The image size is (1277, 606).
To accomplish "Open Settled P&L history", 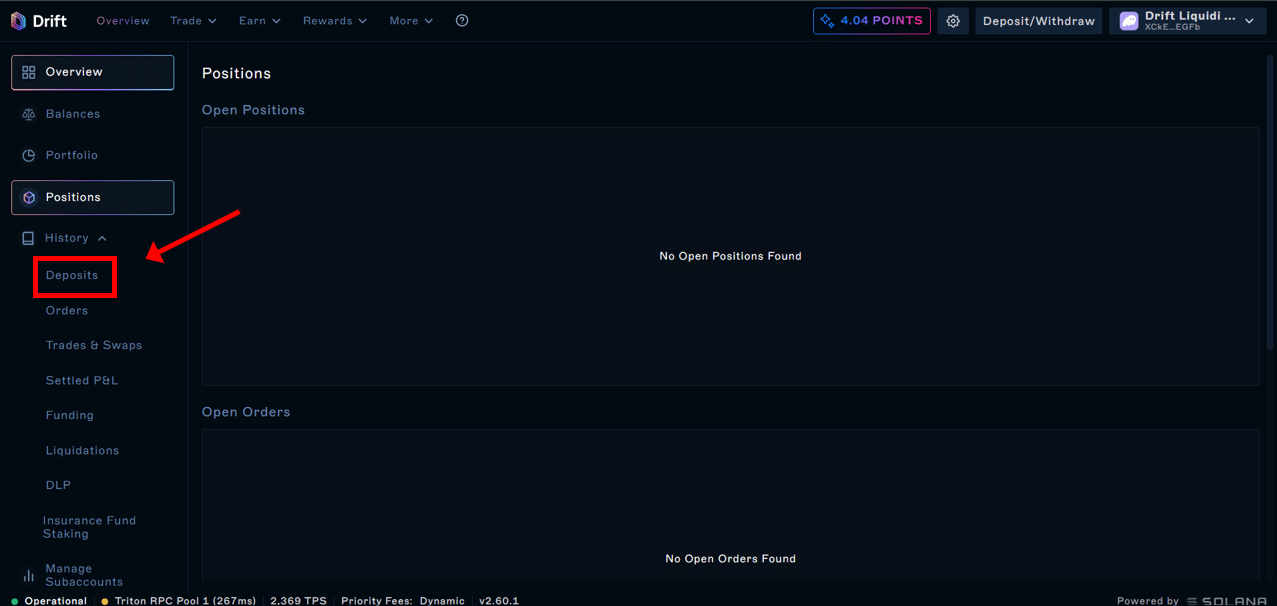I will (x=82, y=380).
